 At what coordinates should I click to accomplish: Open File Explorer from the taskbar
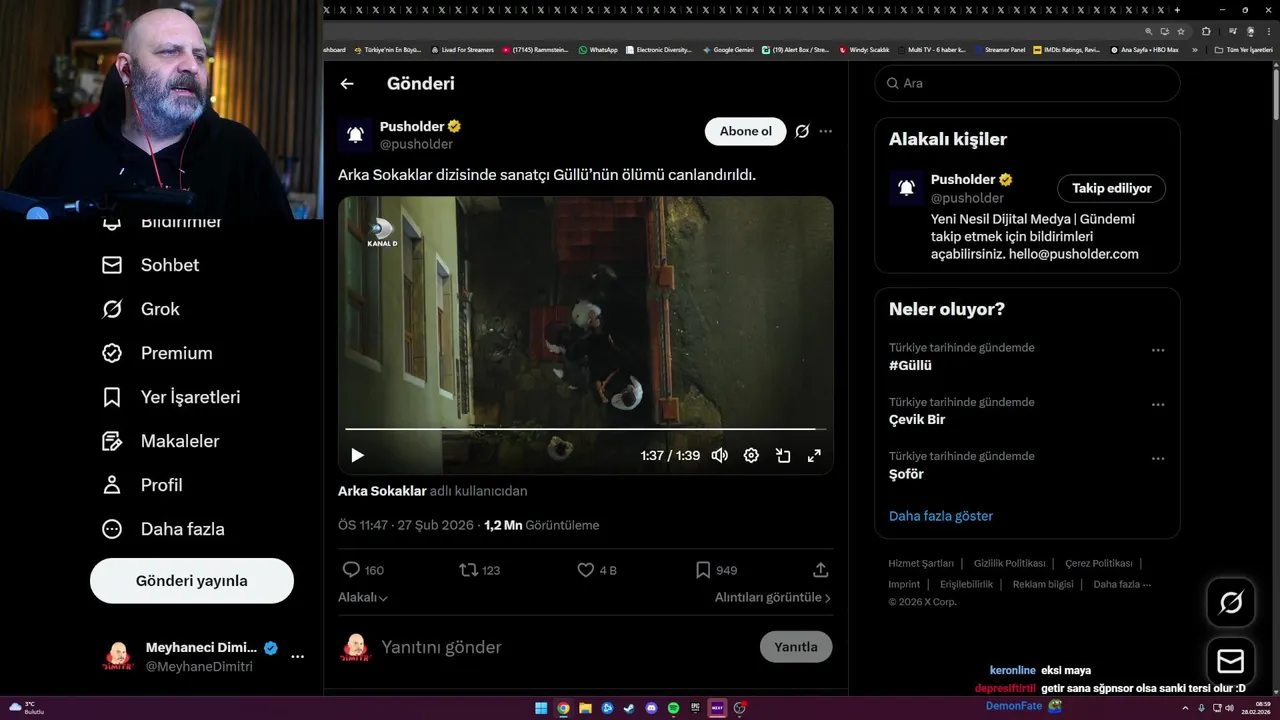[585, 708]
